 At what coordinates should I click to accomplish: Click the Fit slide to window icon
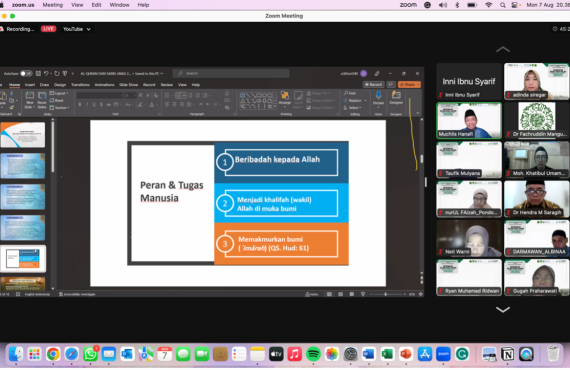(x=421, y=294)
